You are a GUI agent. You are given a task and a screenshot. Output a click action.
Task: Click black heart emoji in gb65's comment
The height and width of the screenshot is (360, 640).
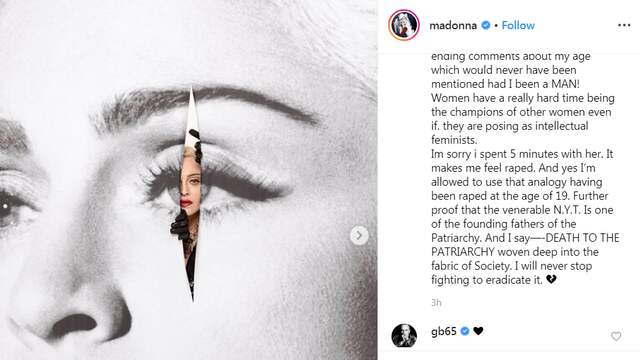tap(478, 331)
